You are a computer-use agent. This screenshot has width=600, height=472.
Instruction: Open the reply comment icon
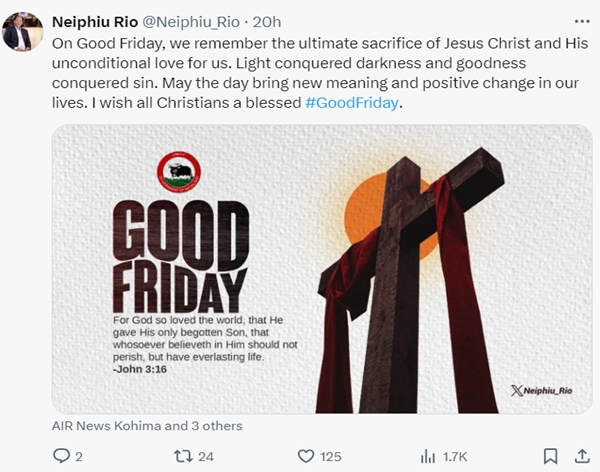point(61,456)
